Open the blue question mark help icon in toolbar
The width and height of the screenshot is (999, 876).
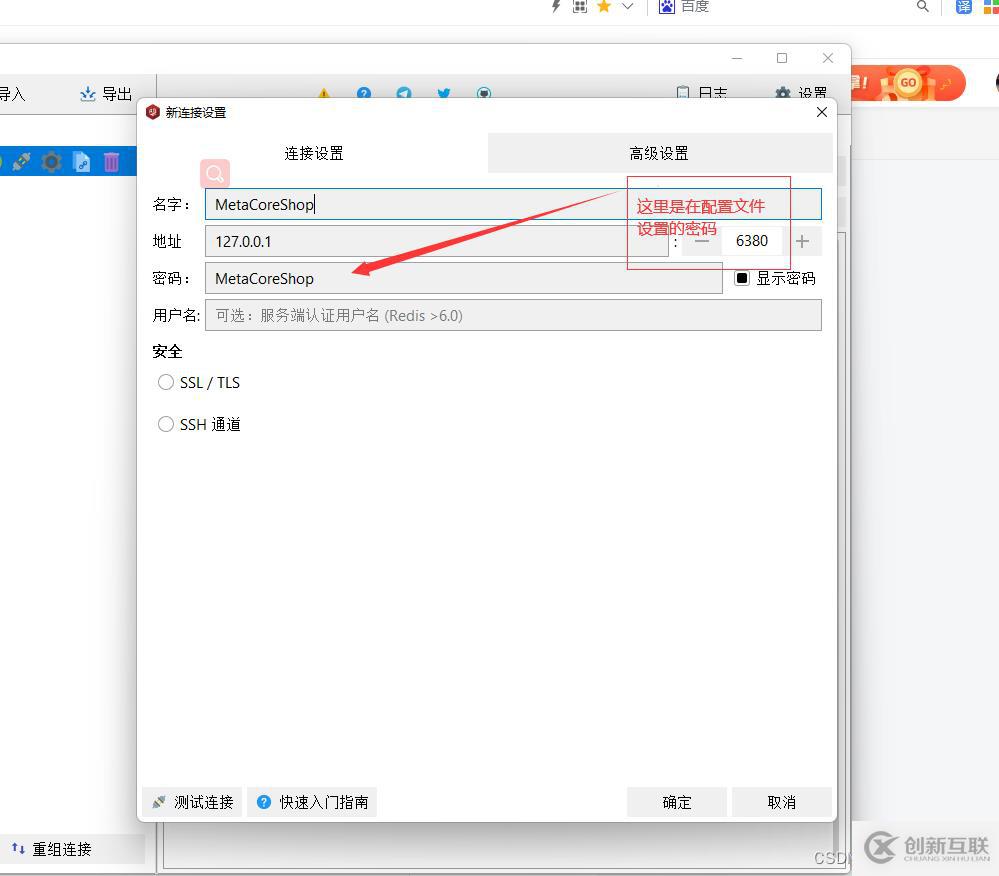pos(364,94)
